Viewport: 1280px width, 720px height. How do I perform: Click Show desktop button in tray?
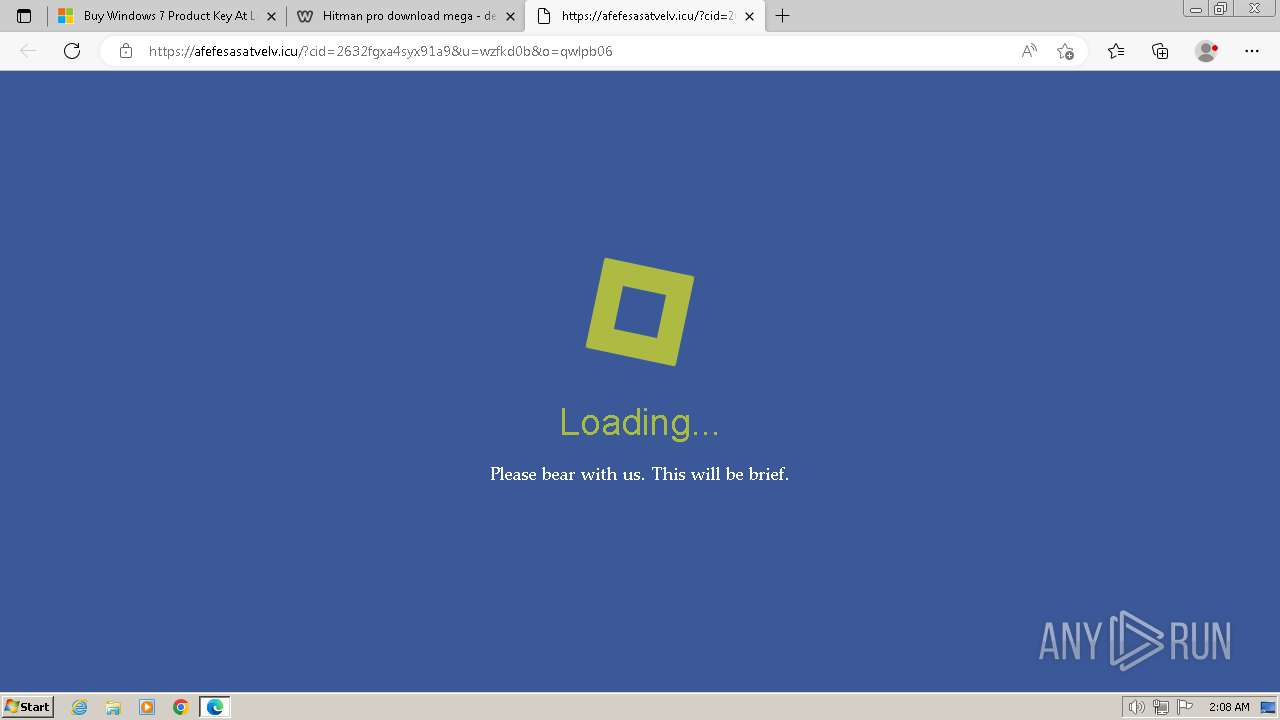coord(1268,707)
